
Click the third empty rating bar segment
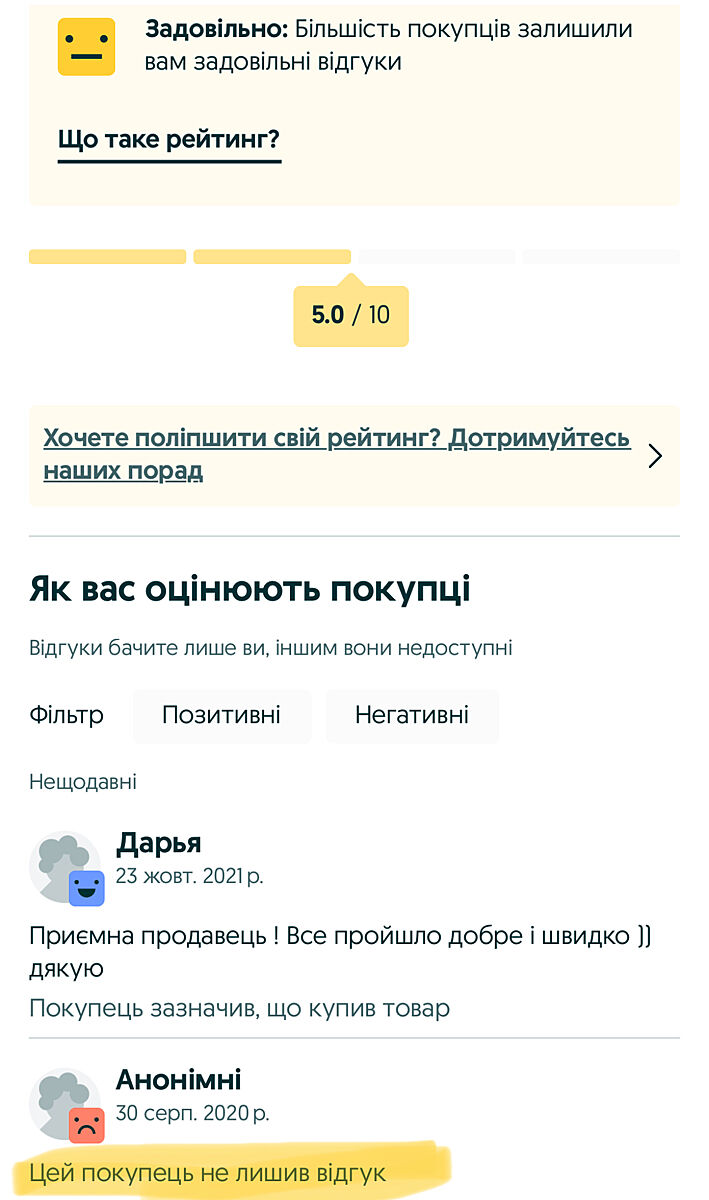(437, 257)
